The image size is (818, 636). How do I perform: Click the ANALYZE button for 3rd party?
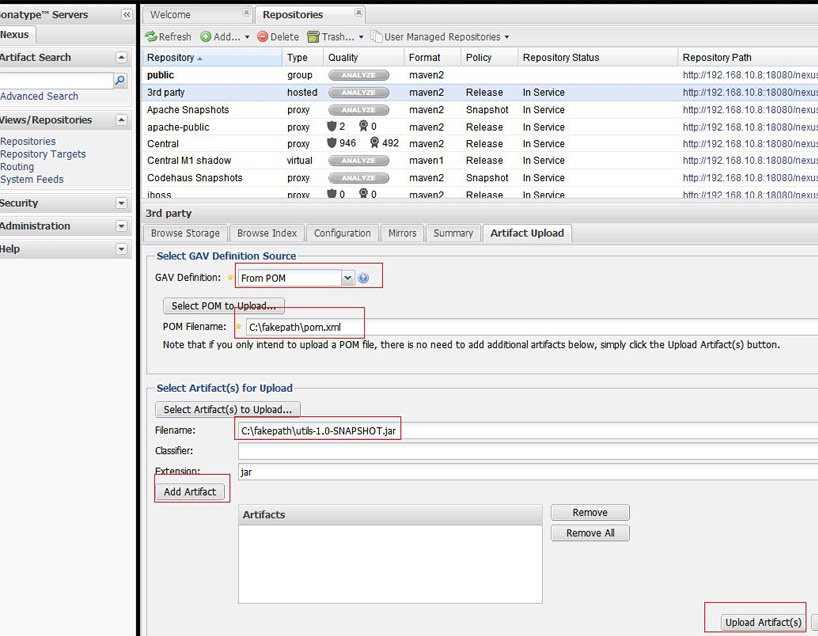(x=358, y=93)
